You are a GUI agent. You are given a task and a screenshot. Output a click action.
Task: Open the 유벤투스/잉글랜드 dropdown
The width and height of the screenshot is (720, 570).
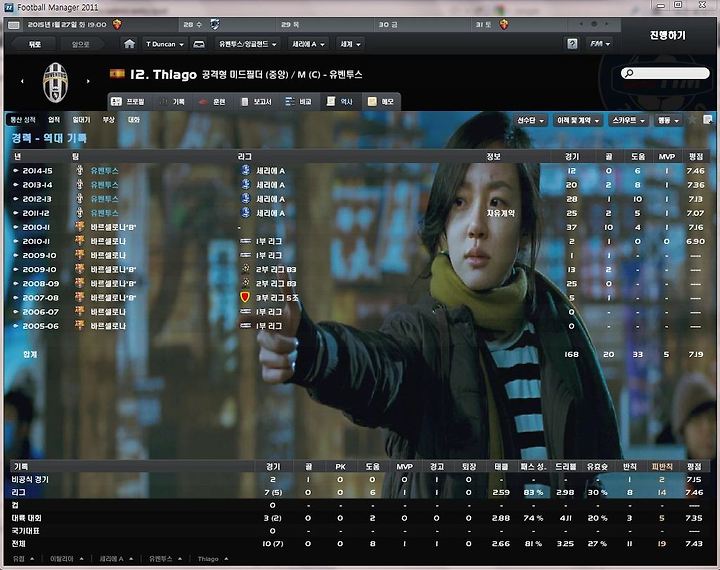(248, 44)
